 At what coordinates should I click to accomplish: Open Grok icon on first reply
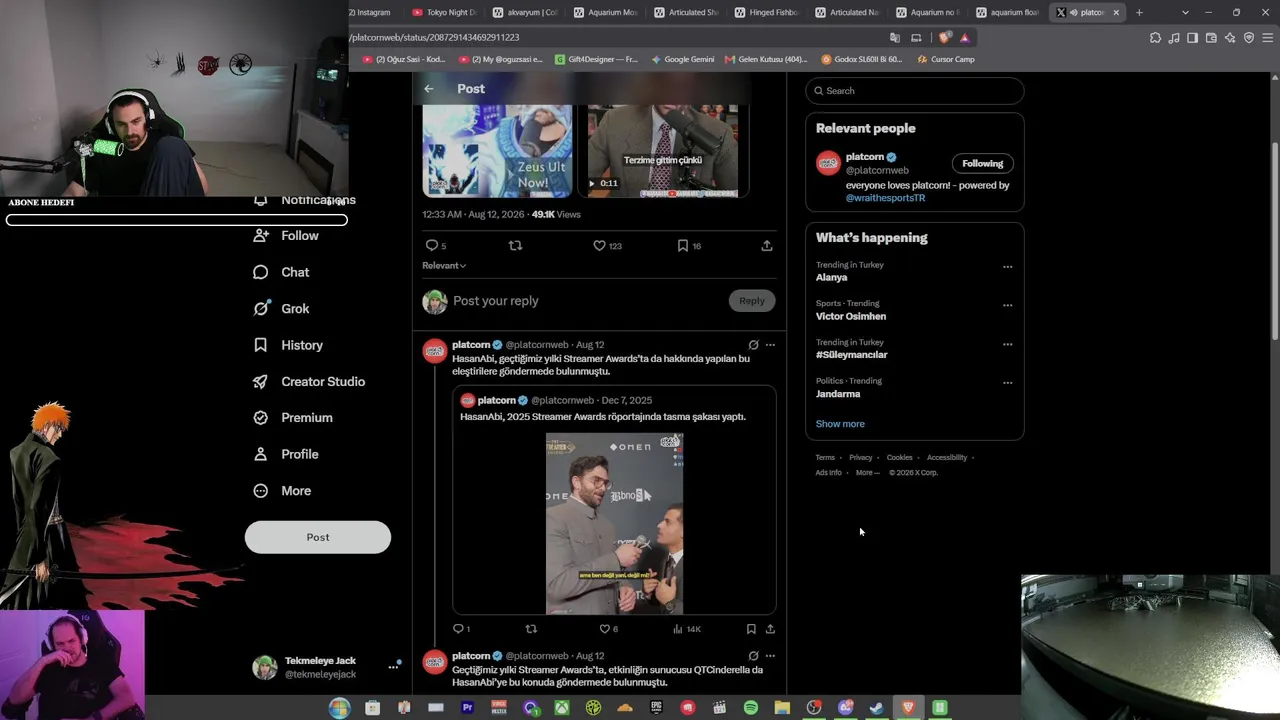coord(753,345)
